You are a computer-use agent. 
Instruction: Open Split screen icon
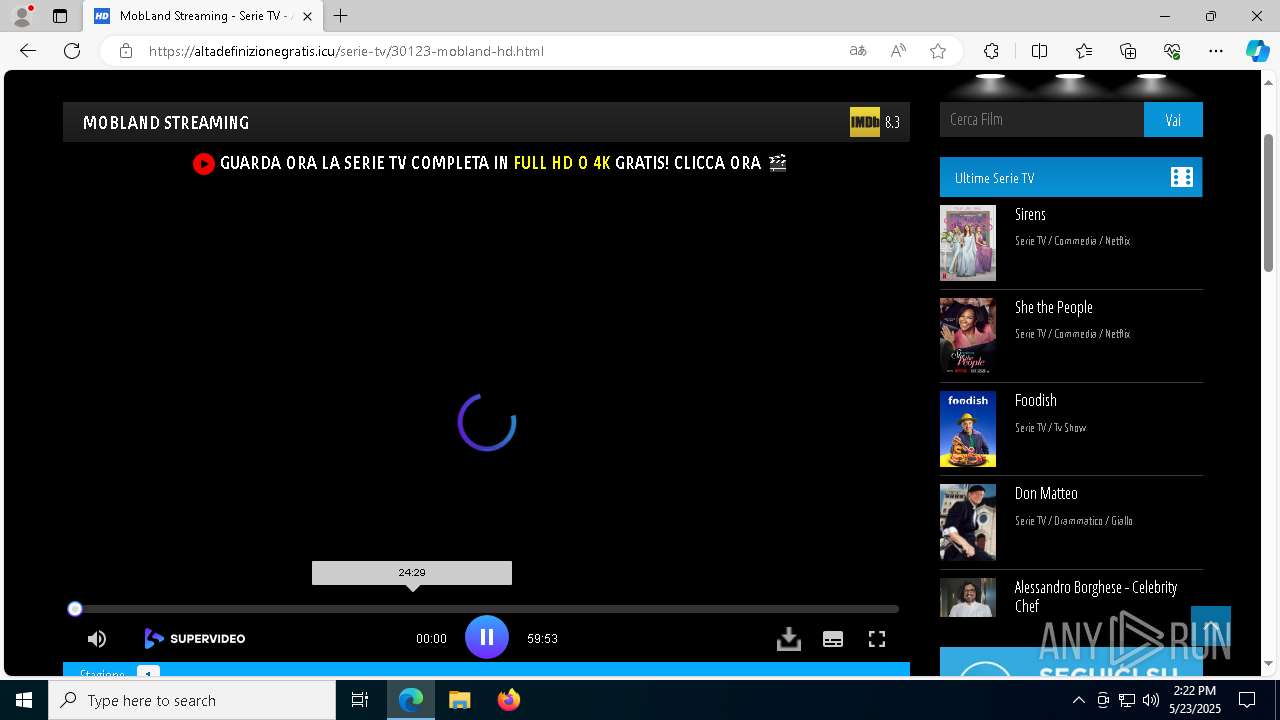1039,51
